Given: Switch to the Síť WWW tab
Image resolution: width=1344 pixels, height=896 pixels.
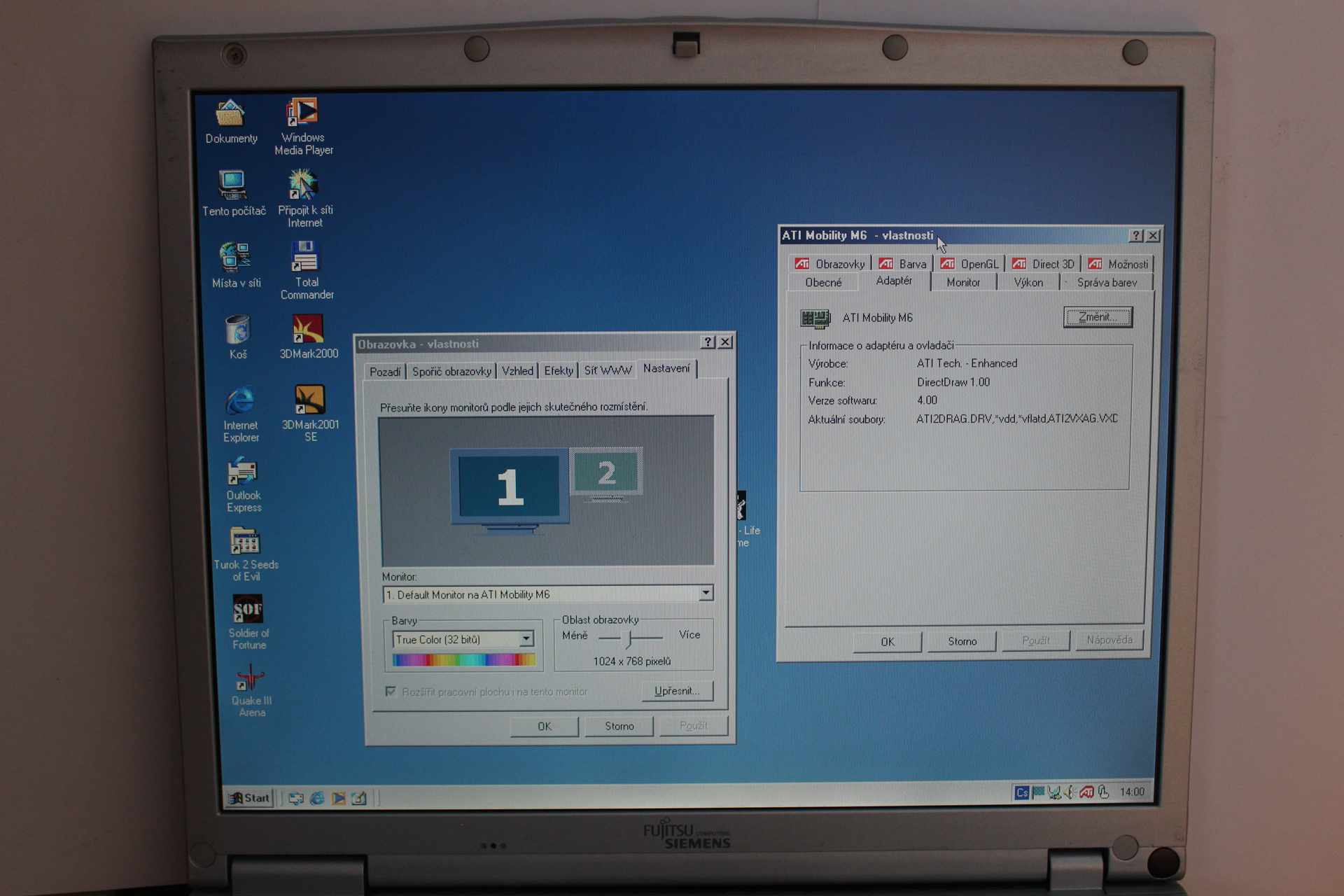Looking at the screenshot, I should coord(608,370).
